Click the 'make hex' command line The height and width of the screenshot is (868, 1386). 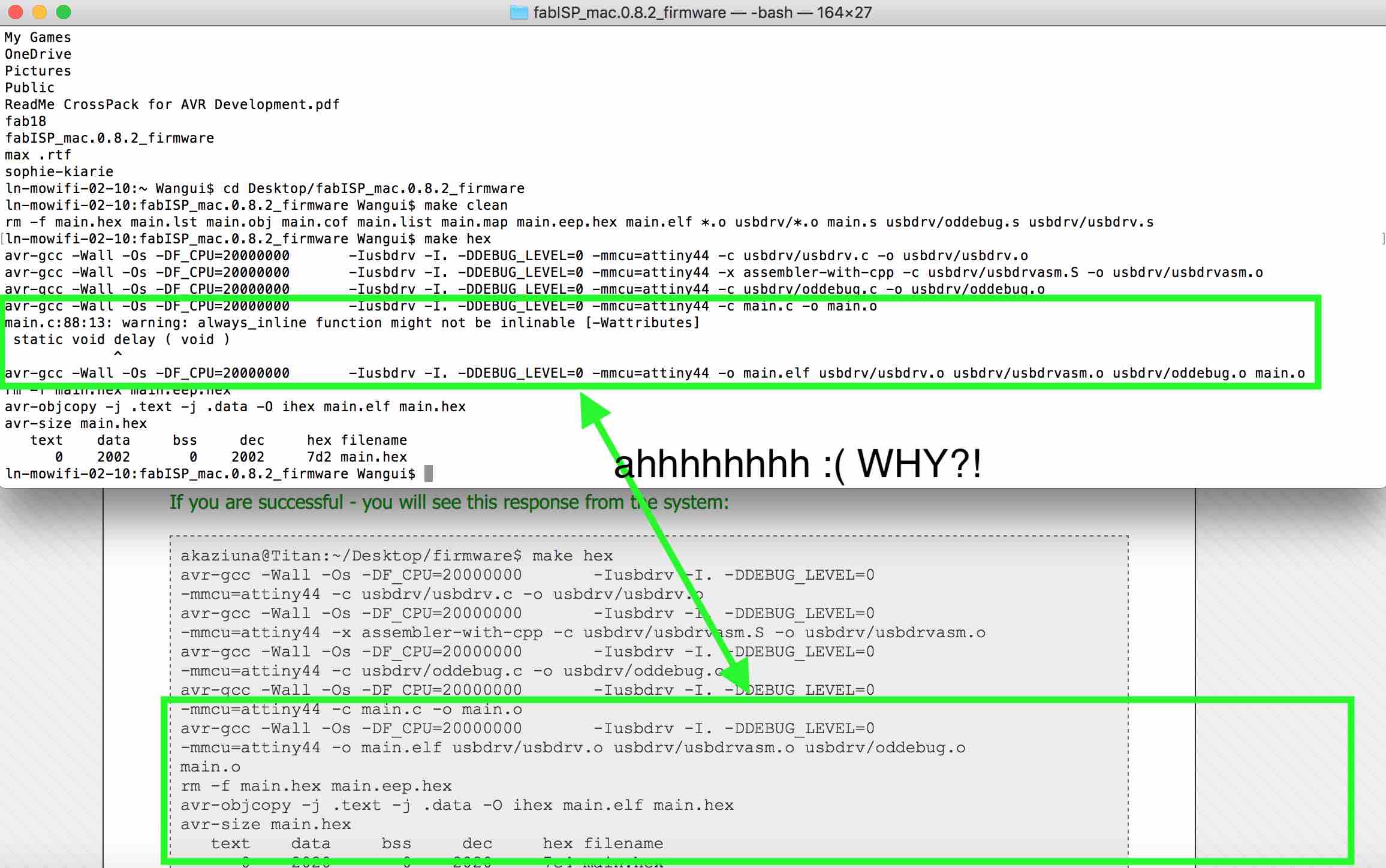click(x=457, y=239)
